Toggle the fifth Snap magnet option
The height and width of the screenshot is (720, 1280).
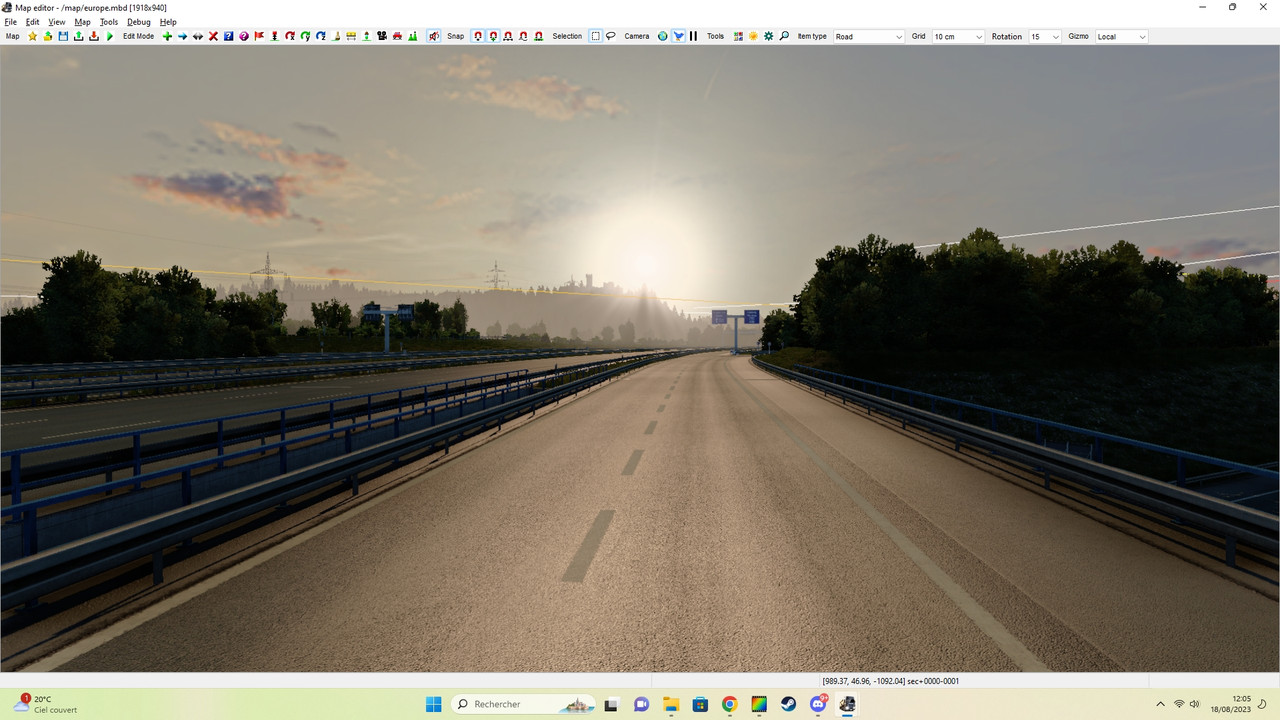coord(539,36)
